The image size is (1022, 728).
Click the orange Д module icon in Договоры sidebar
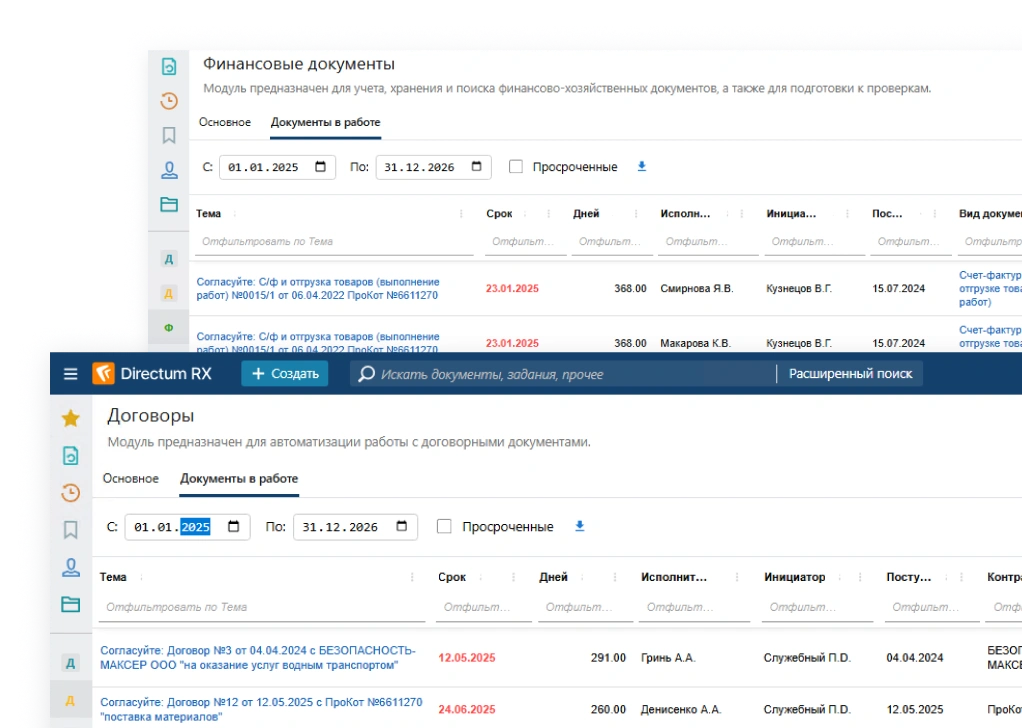click(x=70, y=701)
